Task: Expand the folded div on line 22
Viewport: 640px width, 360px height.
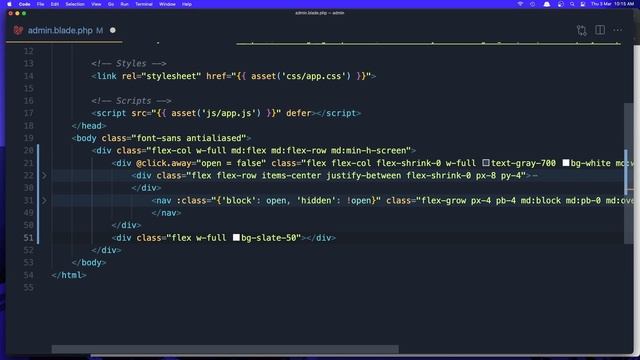Action: pos(44,176)
